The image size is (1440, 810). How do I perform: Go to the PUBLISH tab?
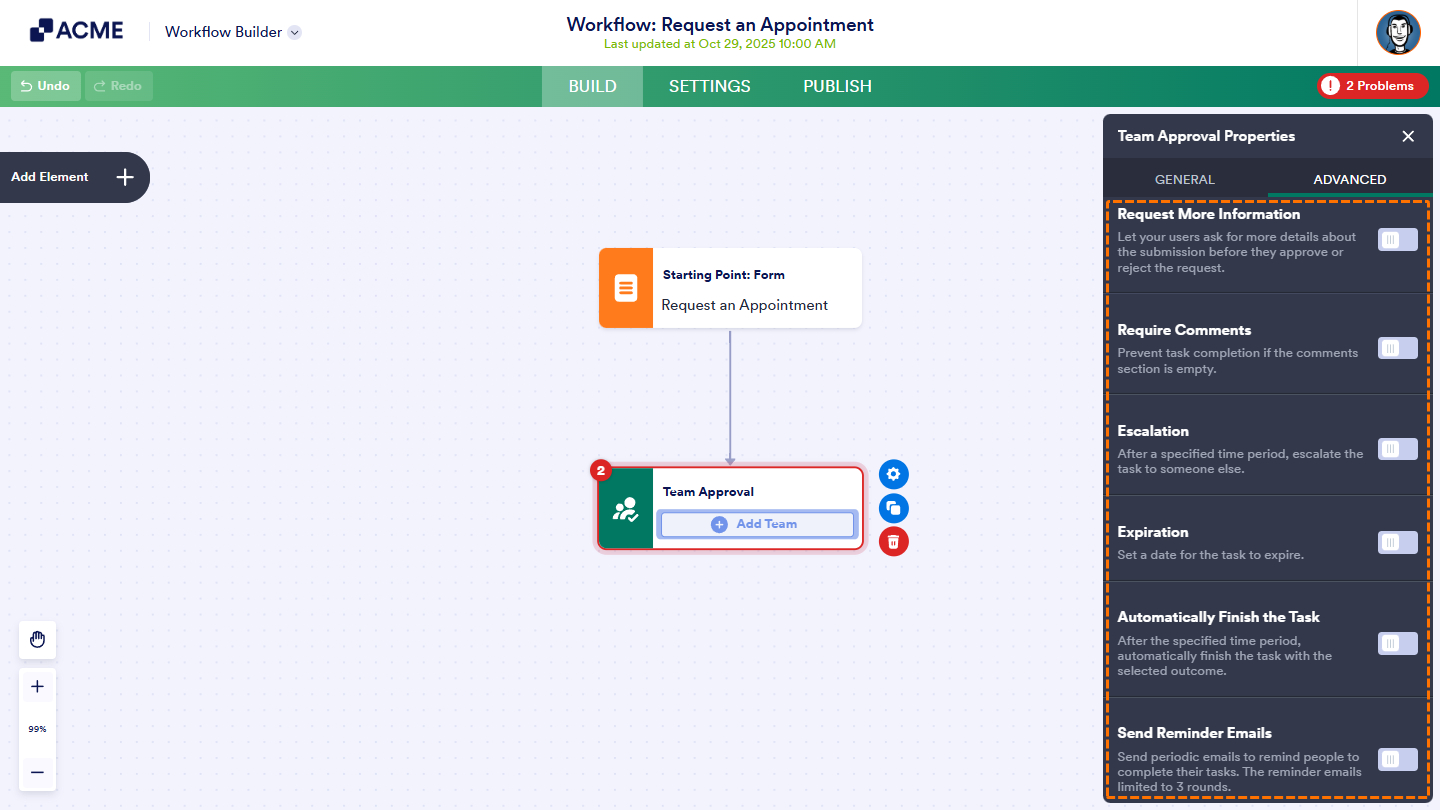click(838, 86)
